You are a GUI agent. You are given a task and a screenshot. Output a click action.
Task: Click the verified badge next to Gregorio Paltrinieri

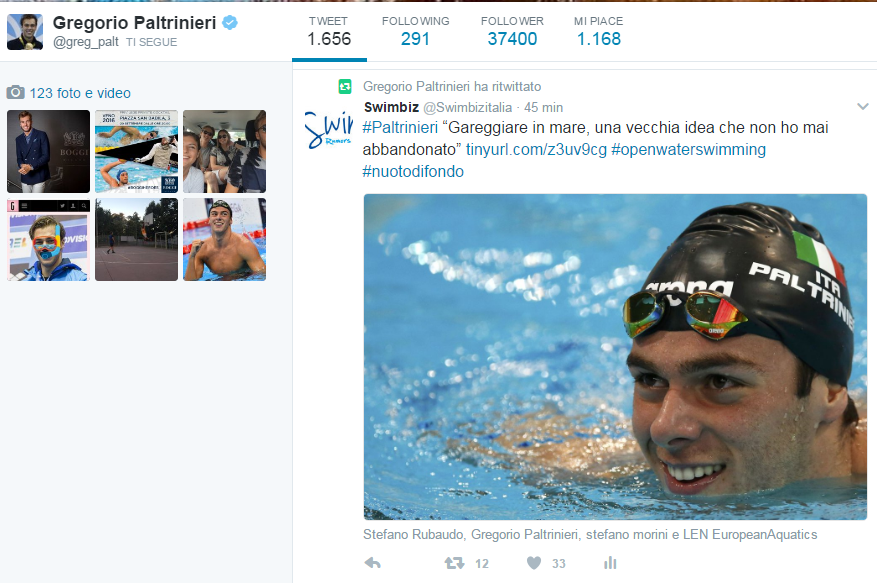pyautogui.click(x=230, y=22)
